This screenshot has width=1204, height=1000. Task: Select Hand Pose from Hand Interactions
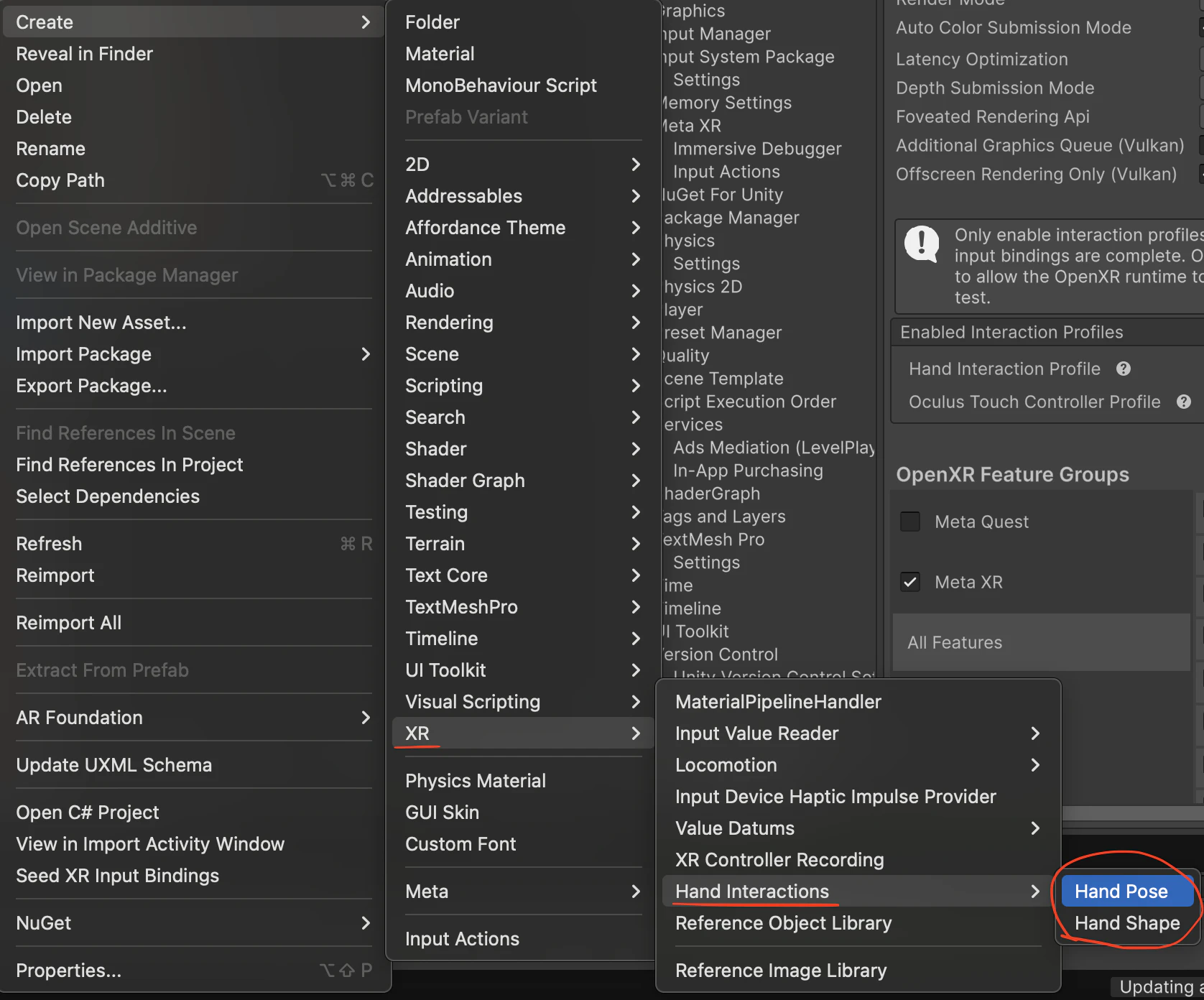click(x=1127, y=892)
